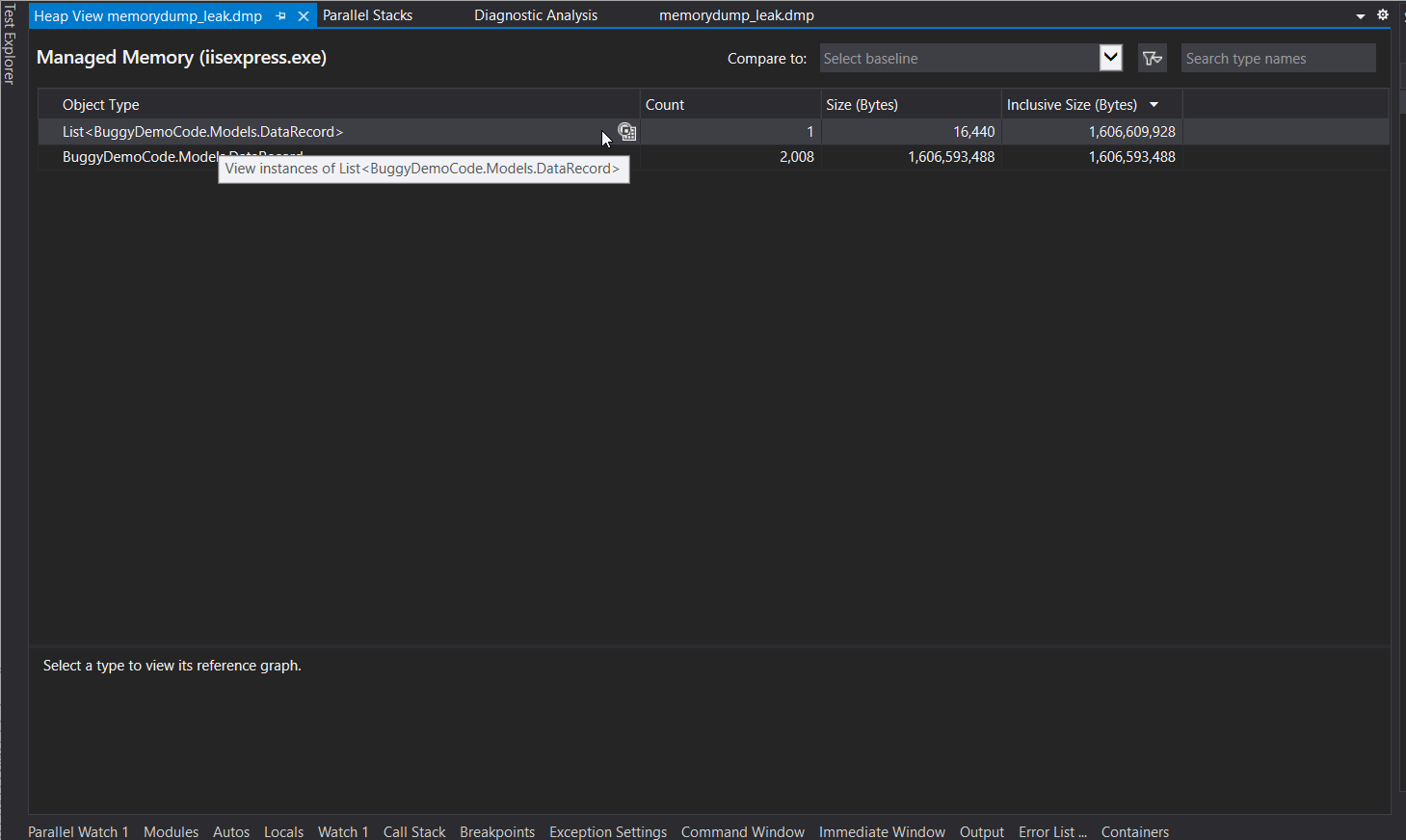
Task: Click the Search type names field
Action: (x=1279, y=58)
